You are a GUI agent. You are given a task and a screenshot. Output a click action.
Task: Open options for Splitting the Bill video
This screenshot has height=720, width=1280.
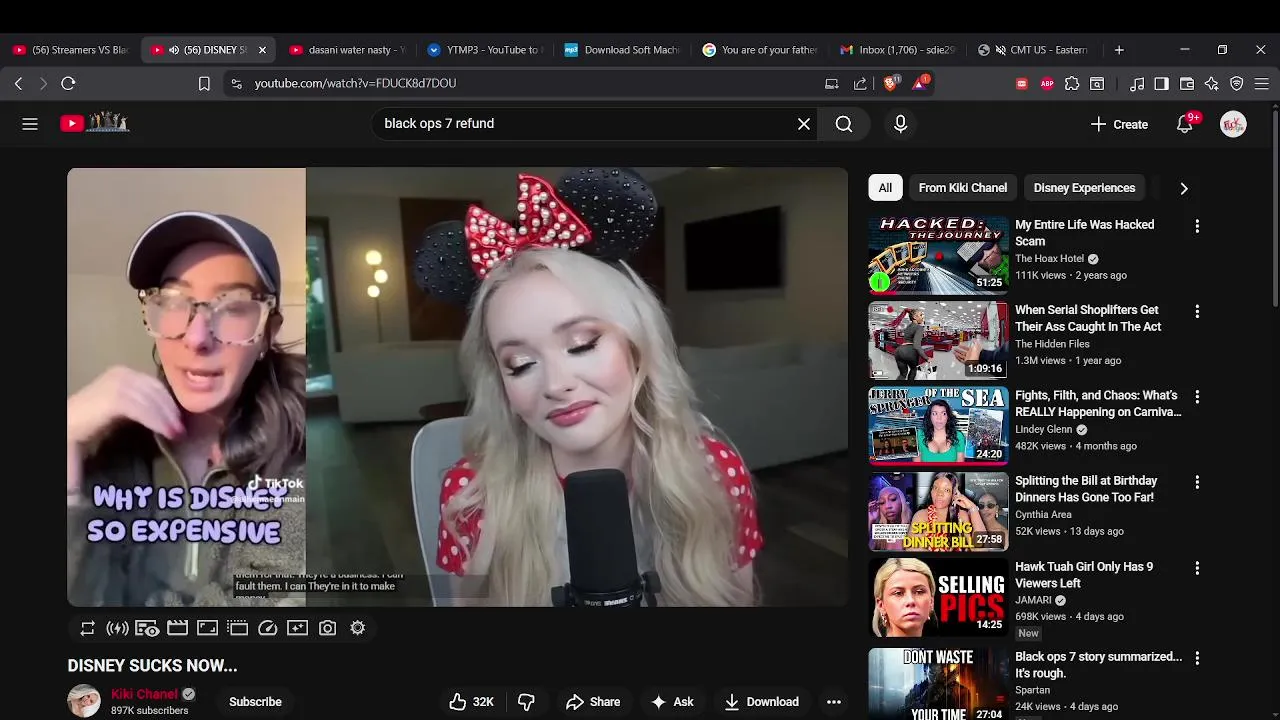pyautogui.click(x=1197, y=483)
